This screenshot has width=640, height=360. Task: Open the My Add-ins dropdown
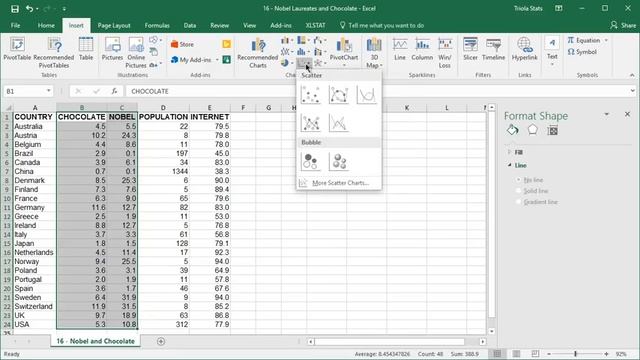(195, 60)
